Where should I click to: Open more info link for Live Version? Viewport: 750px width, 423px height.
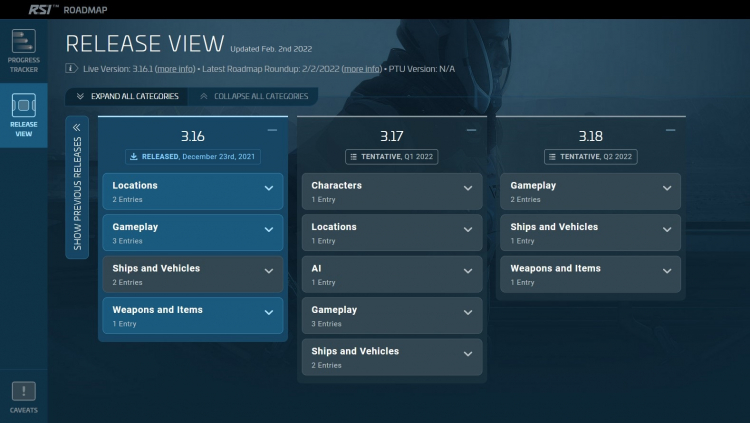175,69
